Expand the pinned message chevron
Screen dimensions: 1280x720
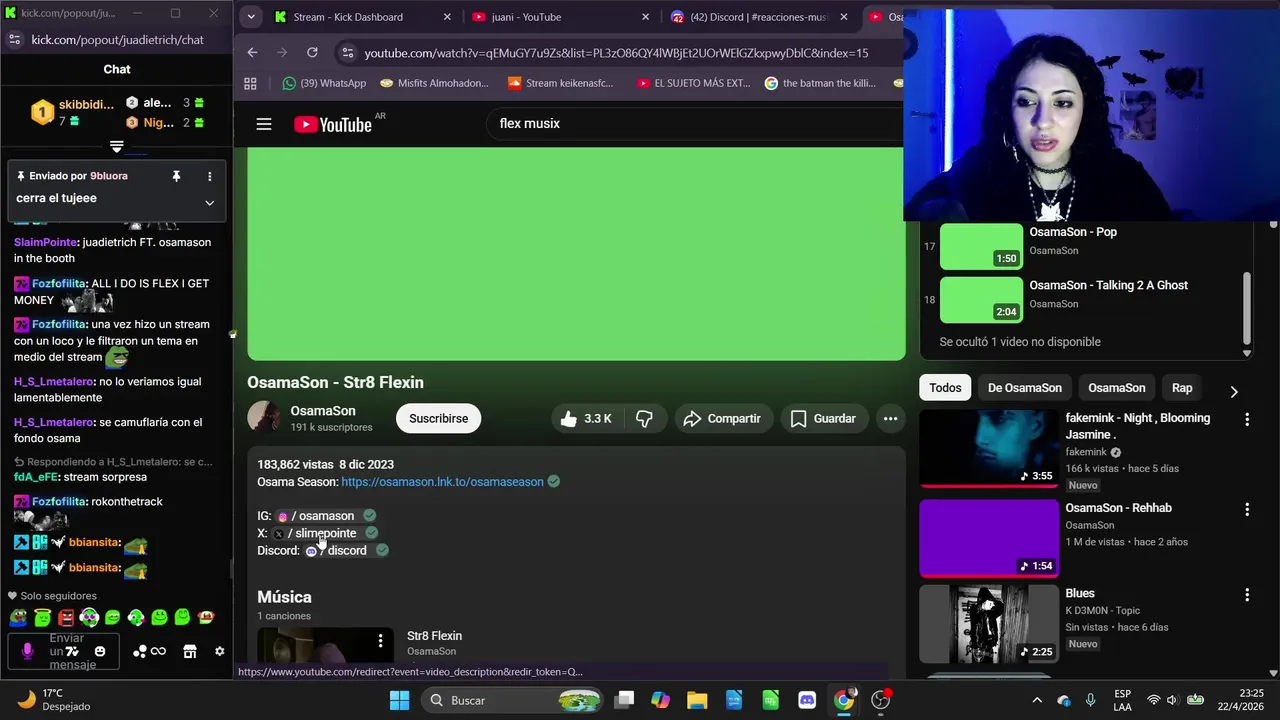click(x=209, y=202)
